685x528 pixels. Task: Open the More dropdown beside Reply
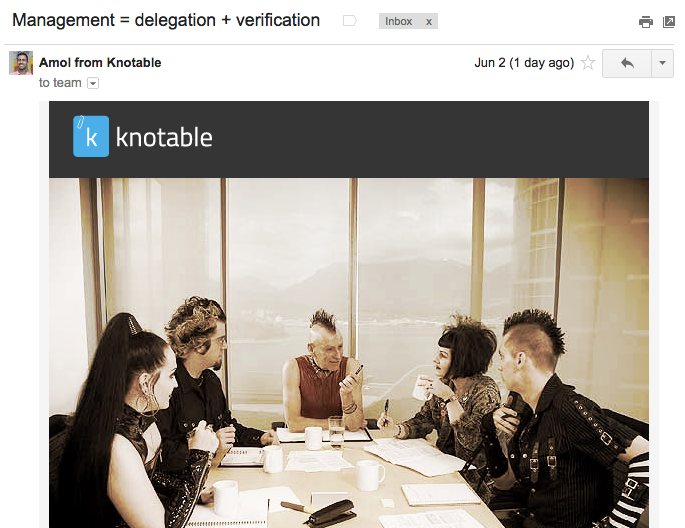point(662,63)
